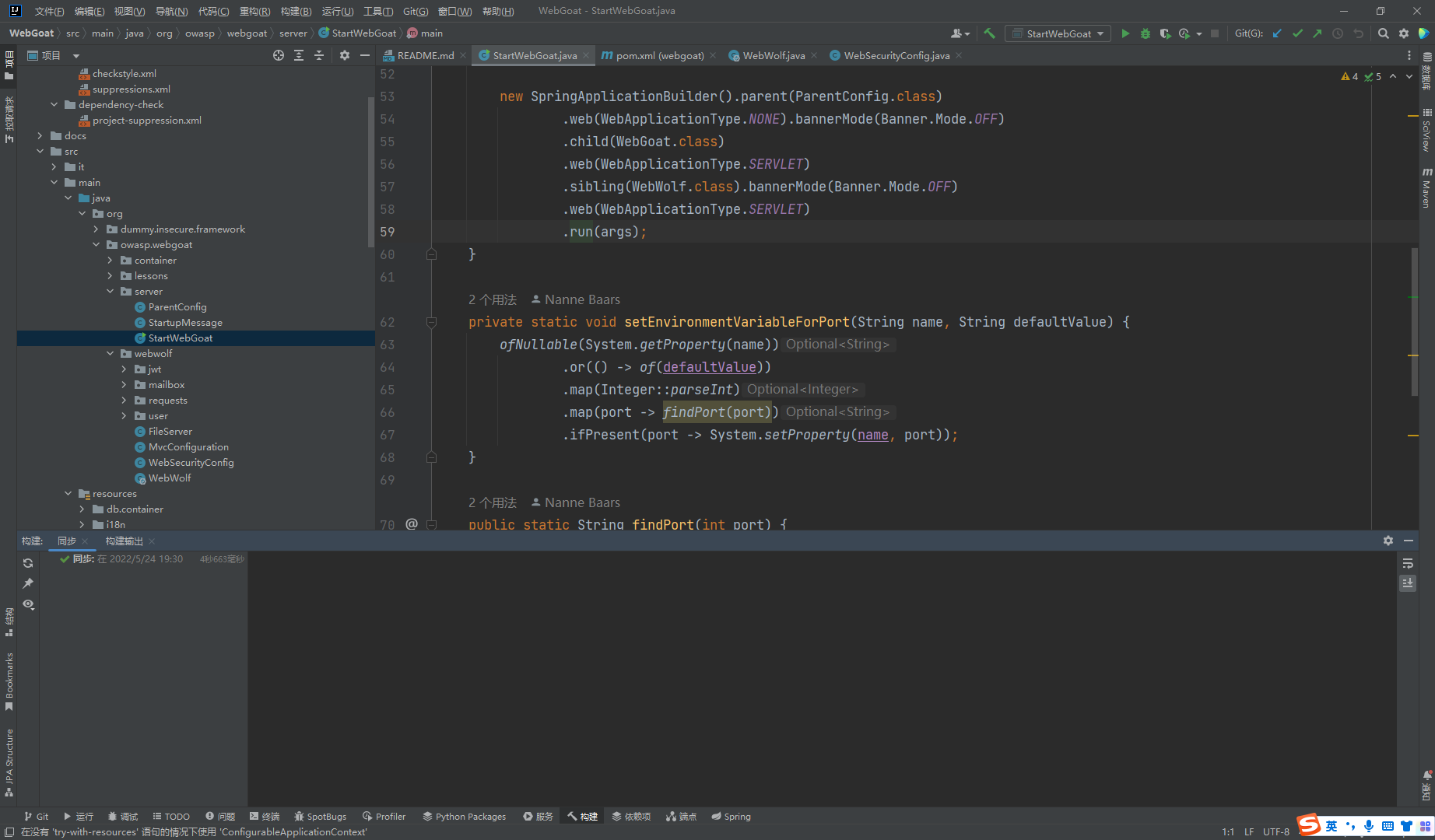Build project with hammer icon

click(x=989, y=33)
